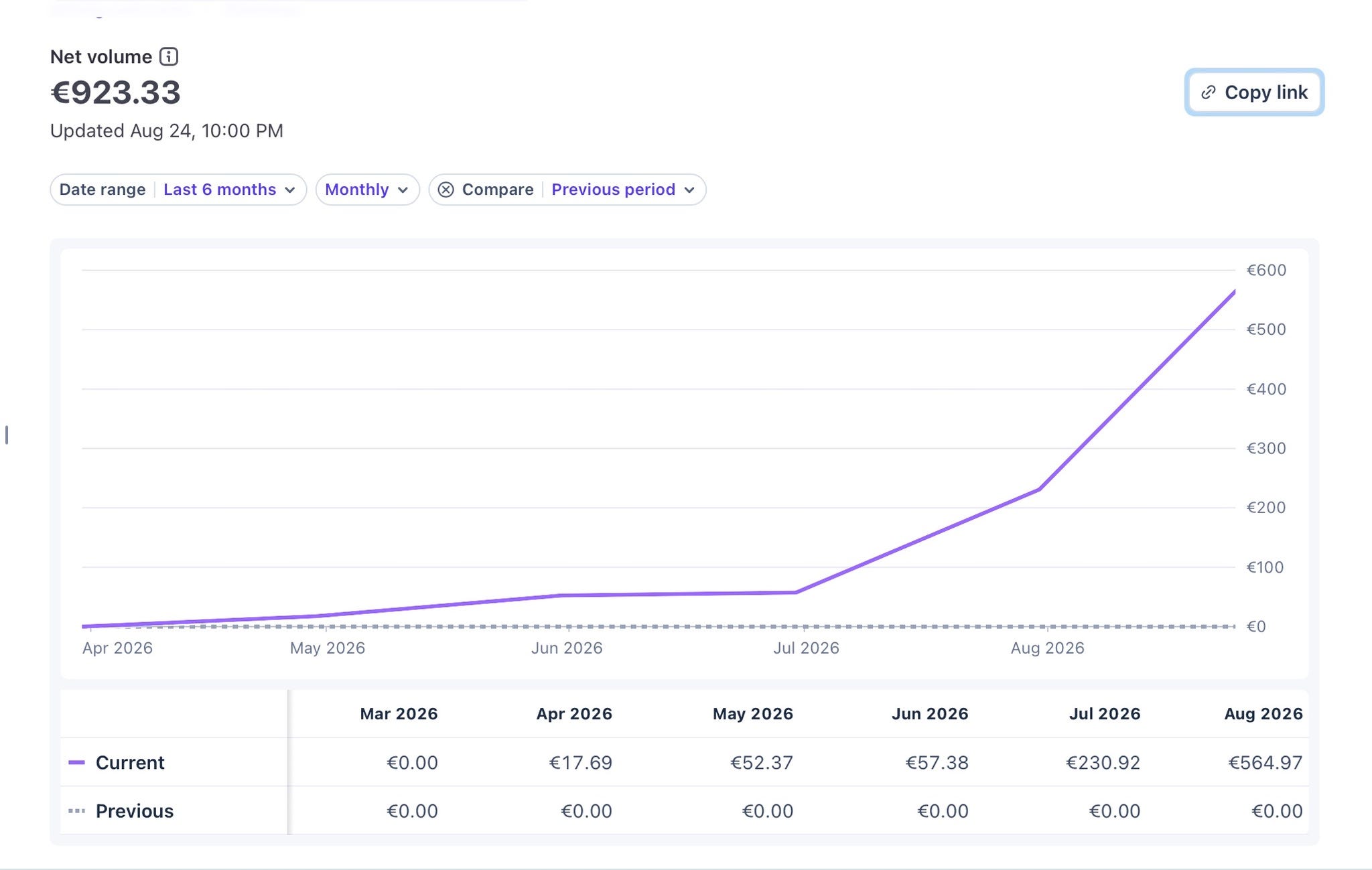Open the Compare Previous period dropdown
The height and width of the screenshot is (870, 1372).
[x=567, y=190]
